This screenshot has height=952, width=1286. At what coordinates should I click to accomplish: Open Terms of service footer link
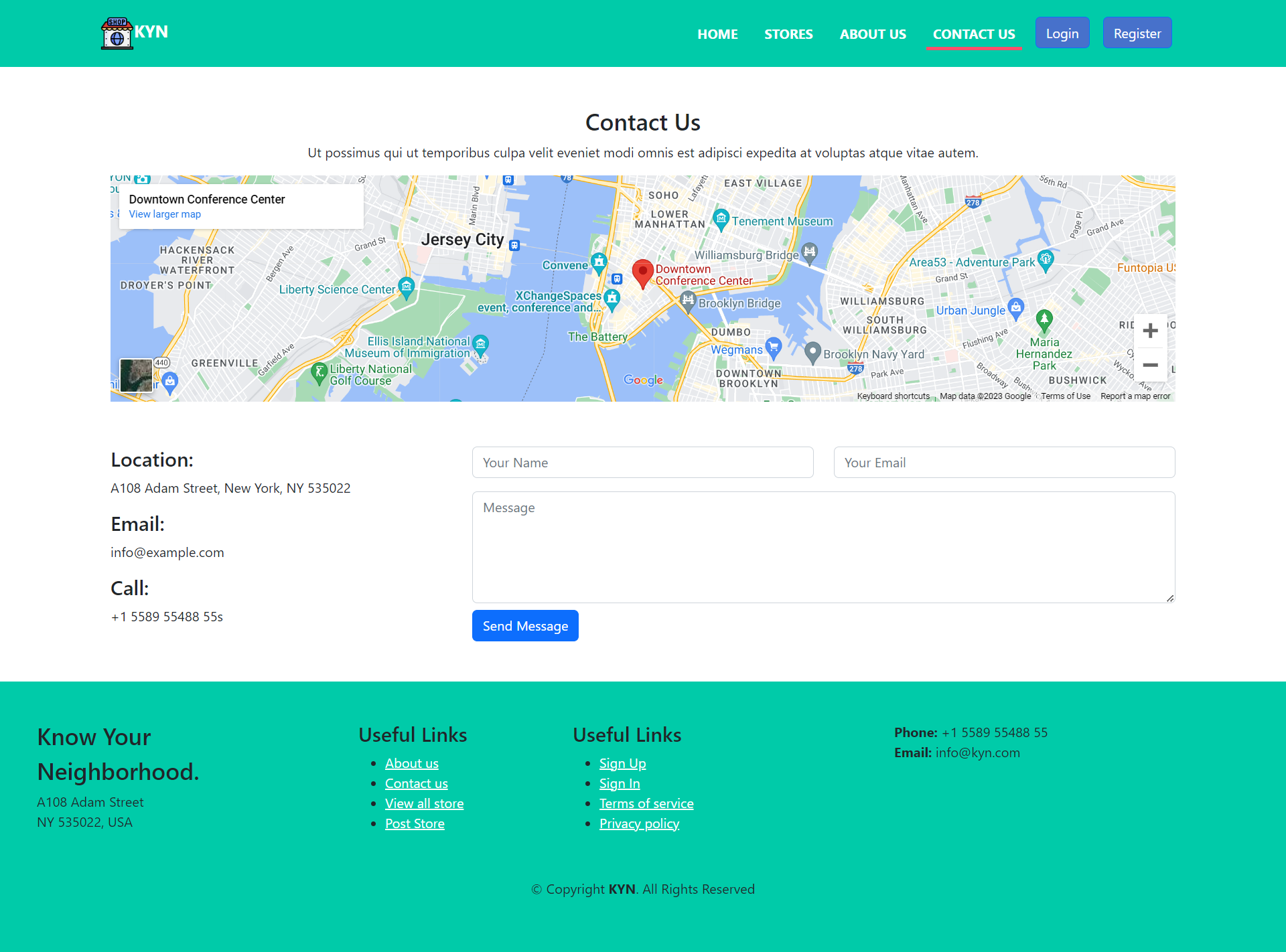tap(646, 803)
